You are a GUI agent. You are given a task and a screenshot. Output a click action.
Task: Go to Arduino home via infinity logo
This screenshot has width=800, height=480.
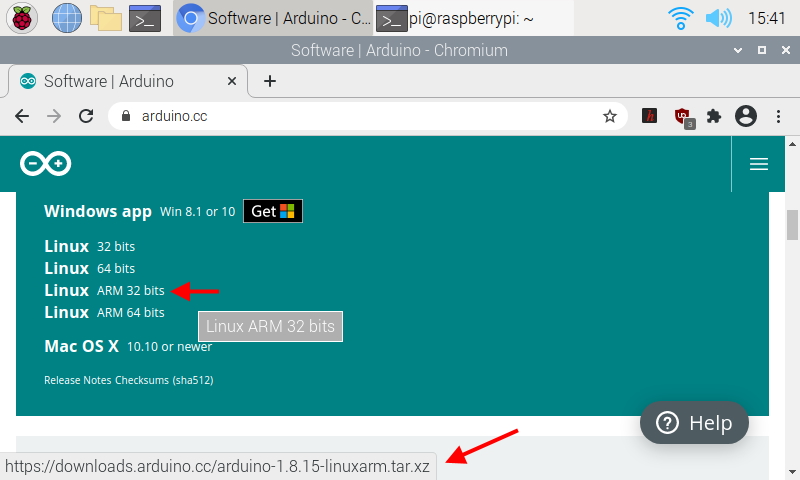click(x=45, y=164)
